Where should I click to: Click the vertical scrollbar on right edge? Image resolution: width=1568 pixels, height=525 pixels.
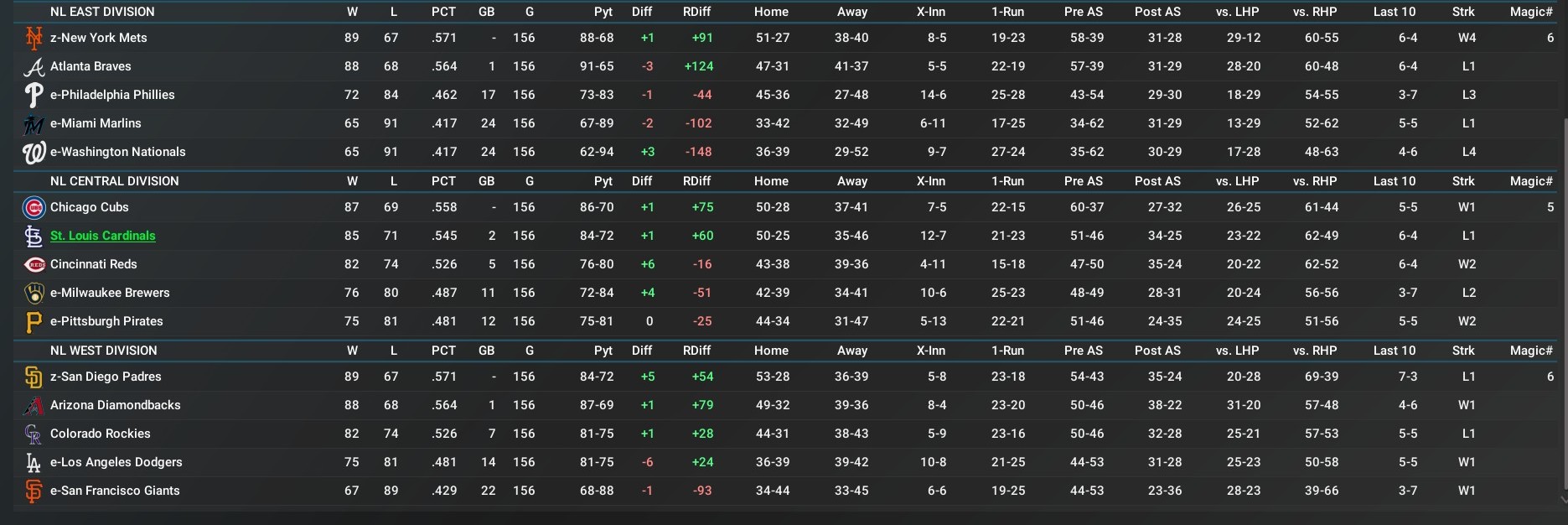[1564, 302]
